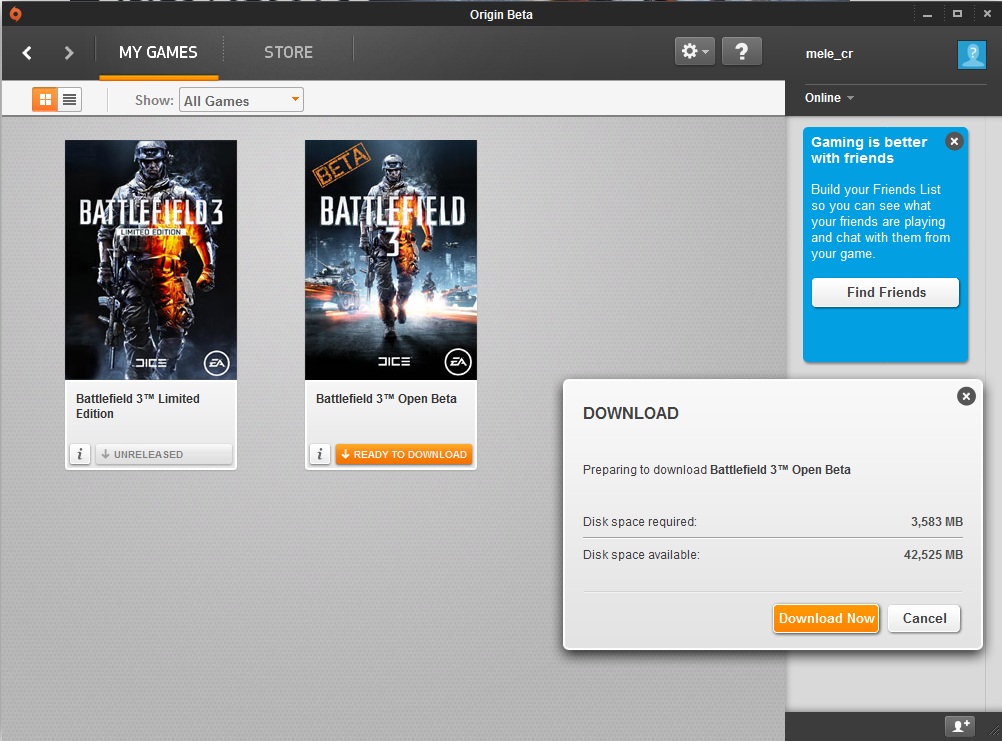Image resolution: width=1002 pixels, height=741 pixels.
Task: Open the My Games tab
Action: pos(158,52)
